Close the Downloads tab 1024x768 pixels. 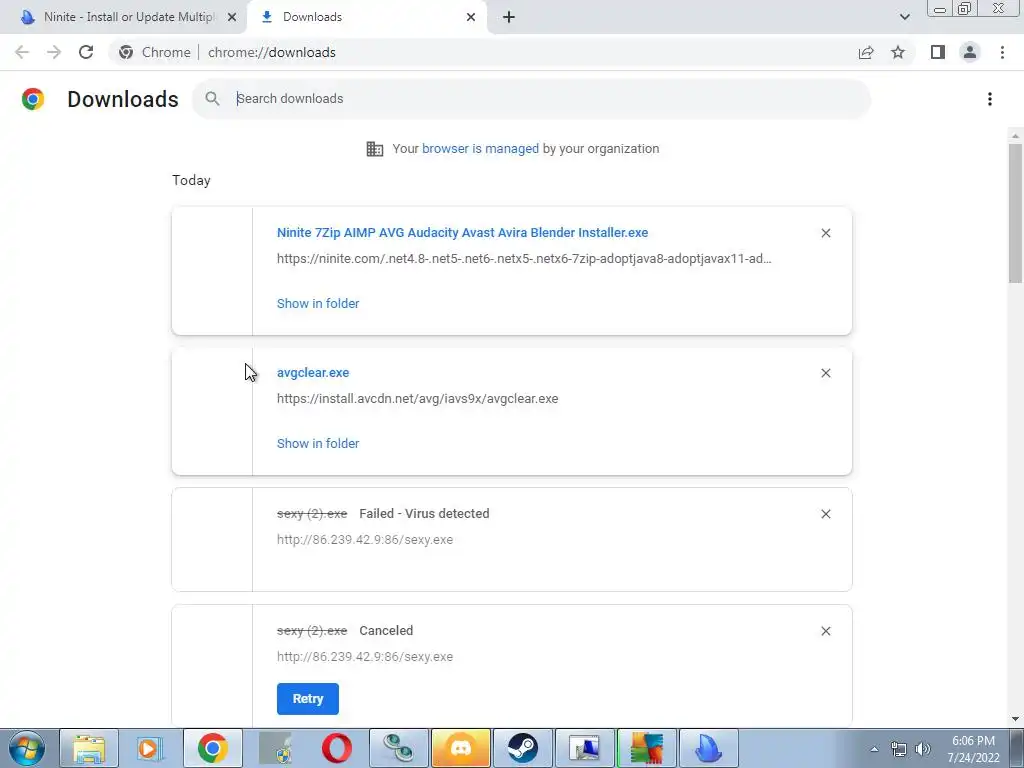pos(471,17)
